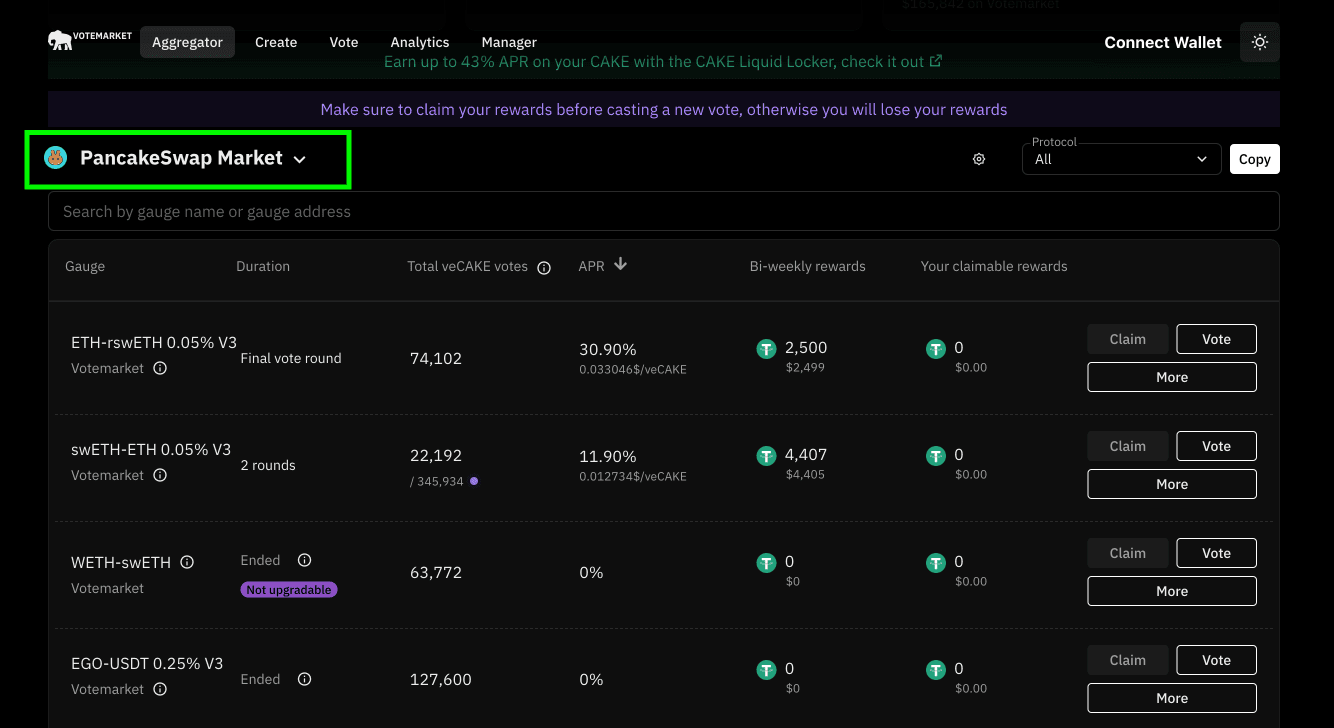This screenshot has width=1334, height=728.
Task: Click info icon next to Total veCAKE votes
Action: [x=544, y=268]
